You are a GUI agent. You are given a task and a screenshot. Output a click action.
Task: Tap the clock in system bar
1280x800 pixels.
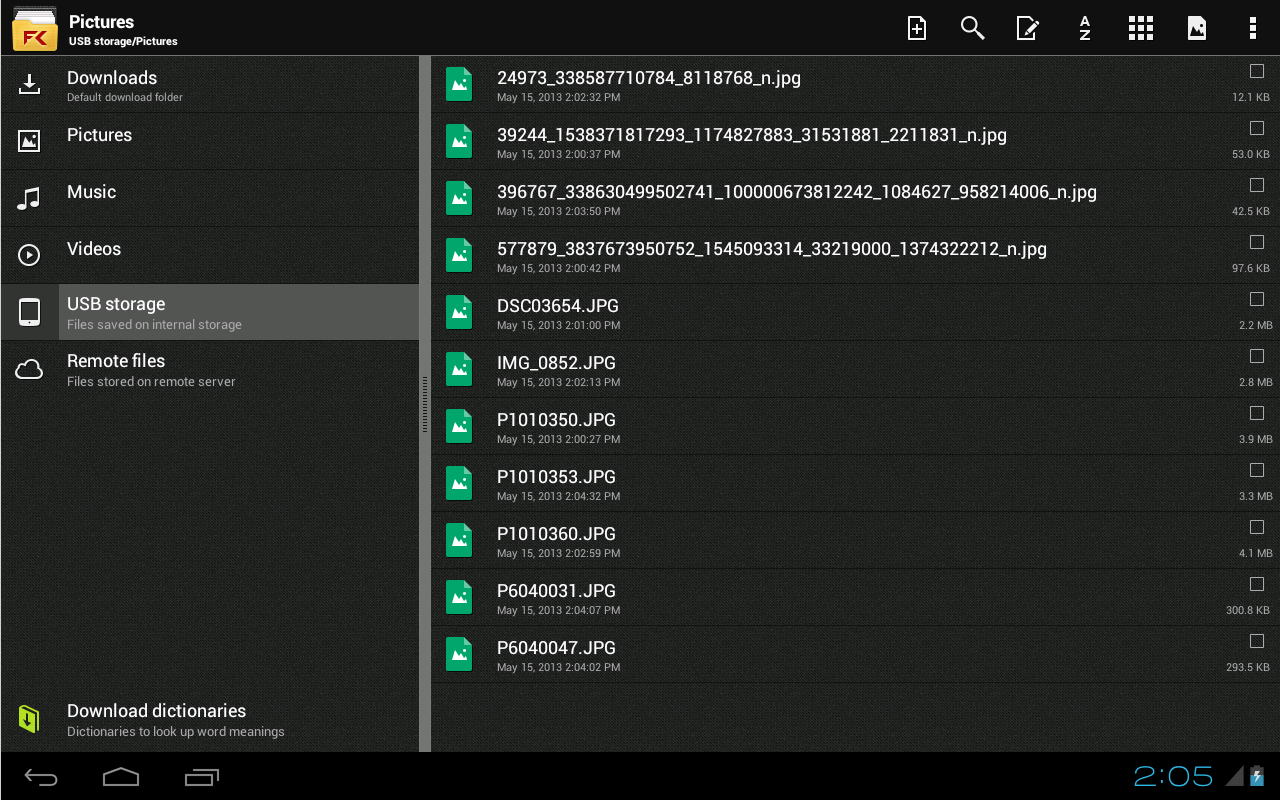click(x=1173, y=776)
